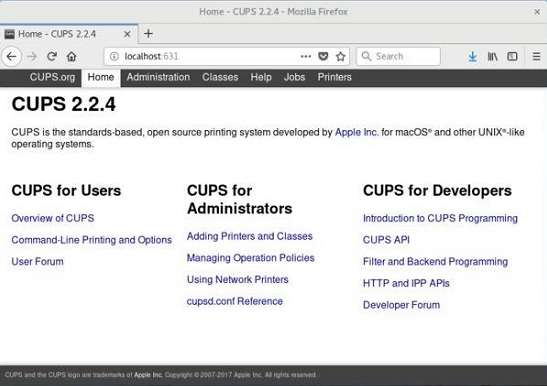This screenshot has height=386, width=547.
Task: Open the page actions three-dots menu
Action: point(306,56)
